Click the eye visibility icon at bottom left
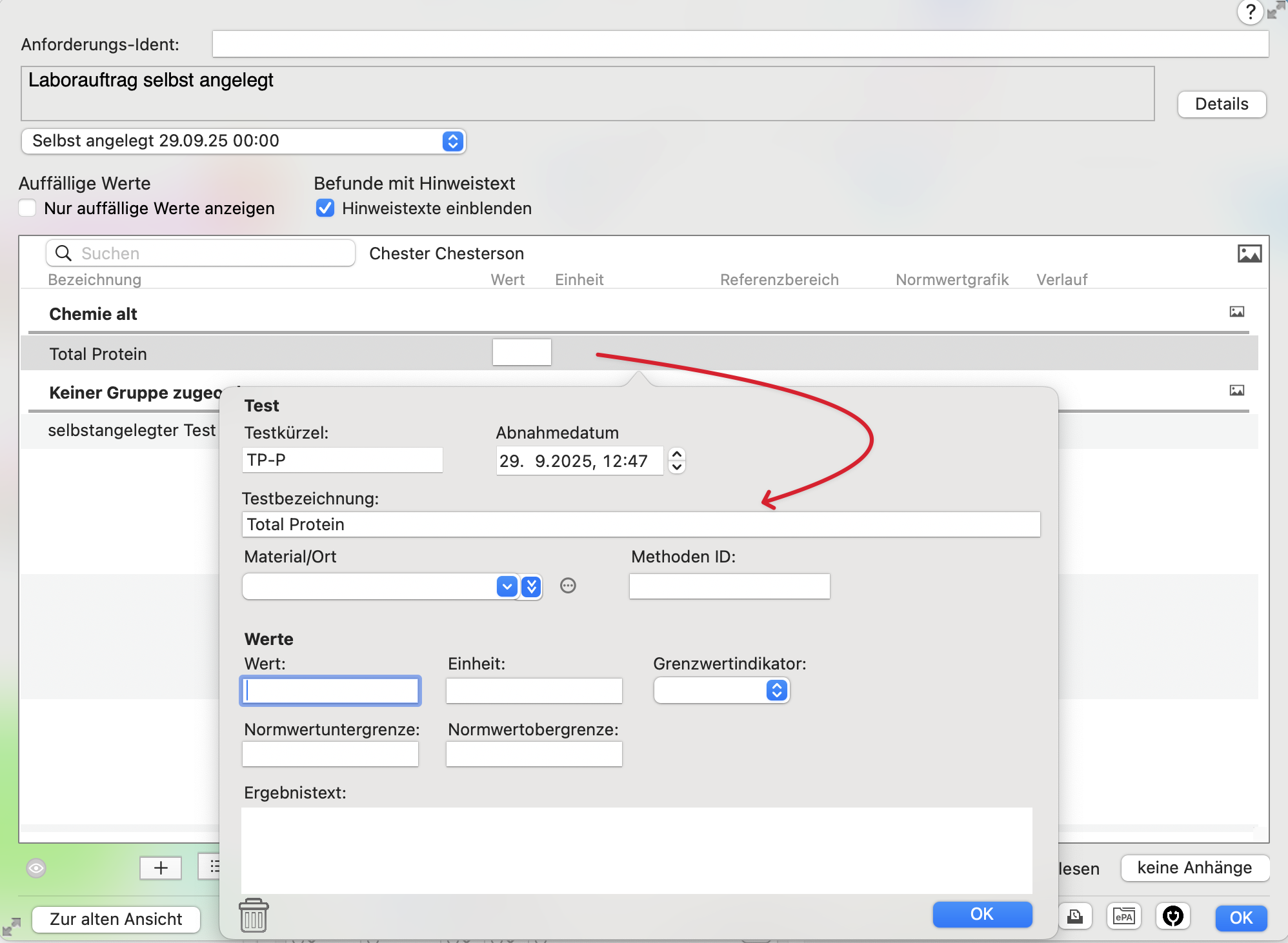This screenshot has height=943, width=1288. pyautogui.click(x=36, y=868)
